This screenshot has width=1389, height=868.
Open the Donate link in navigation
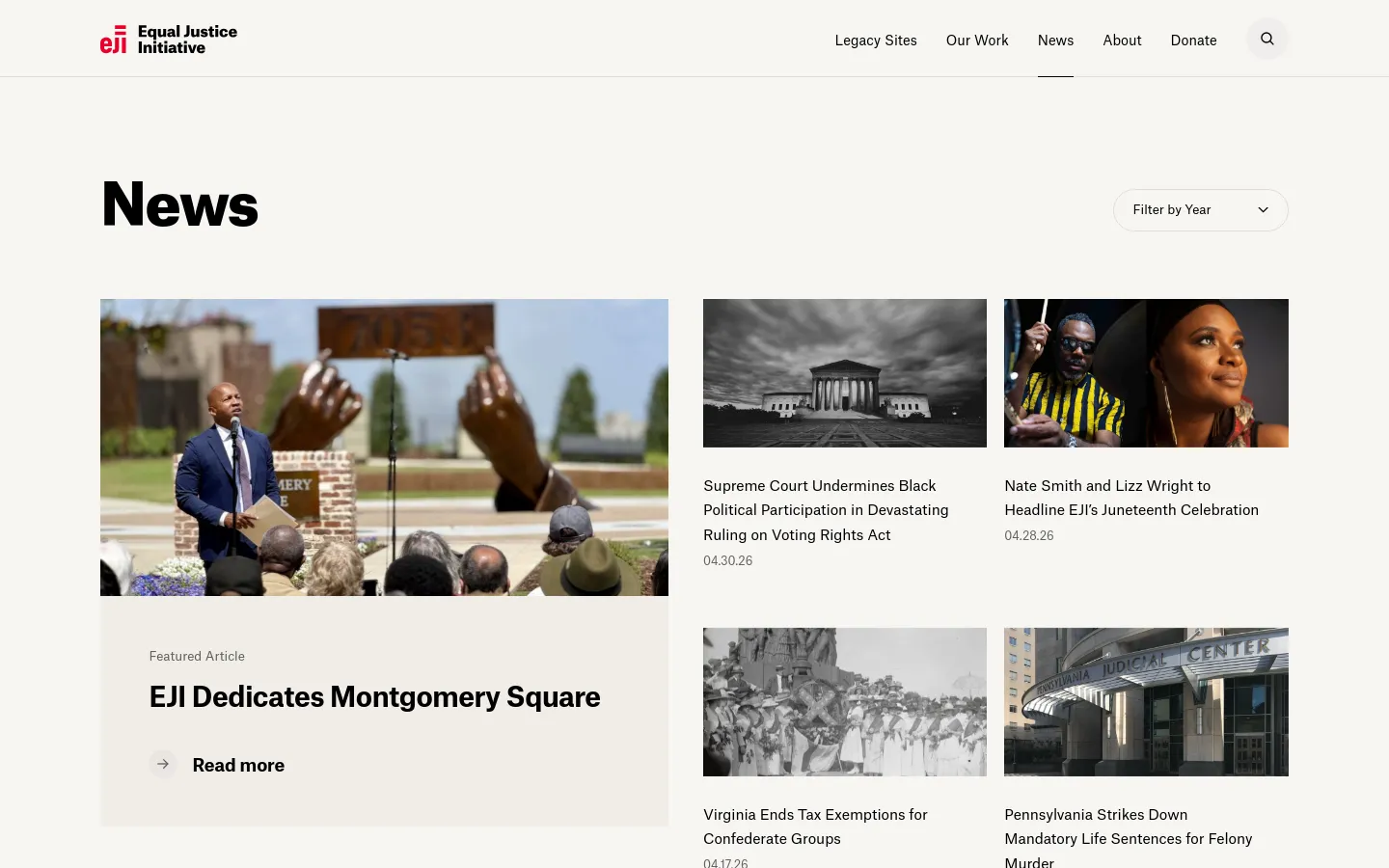pyautogui.click(x=1193, y=41)
